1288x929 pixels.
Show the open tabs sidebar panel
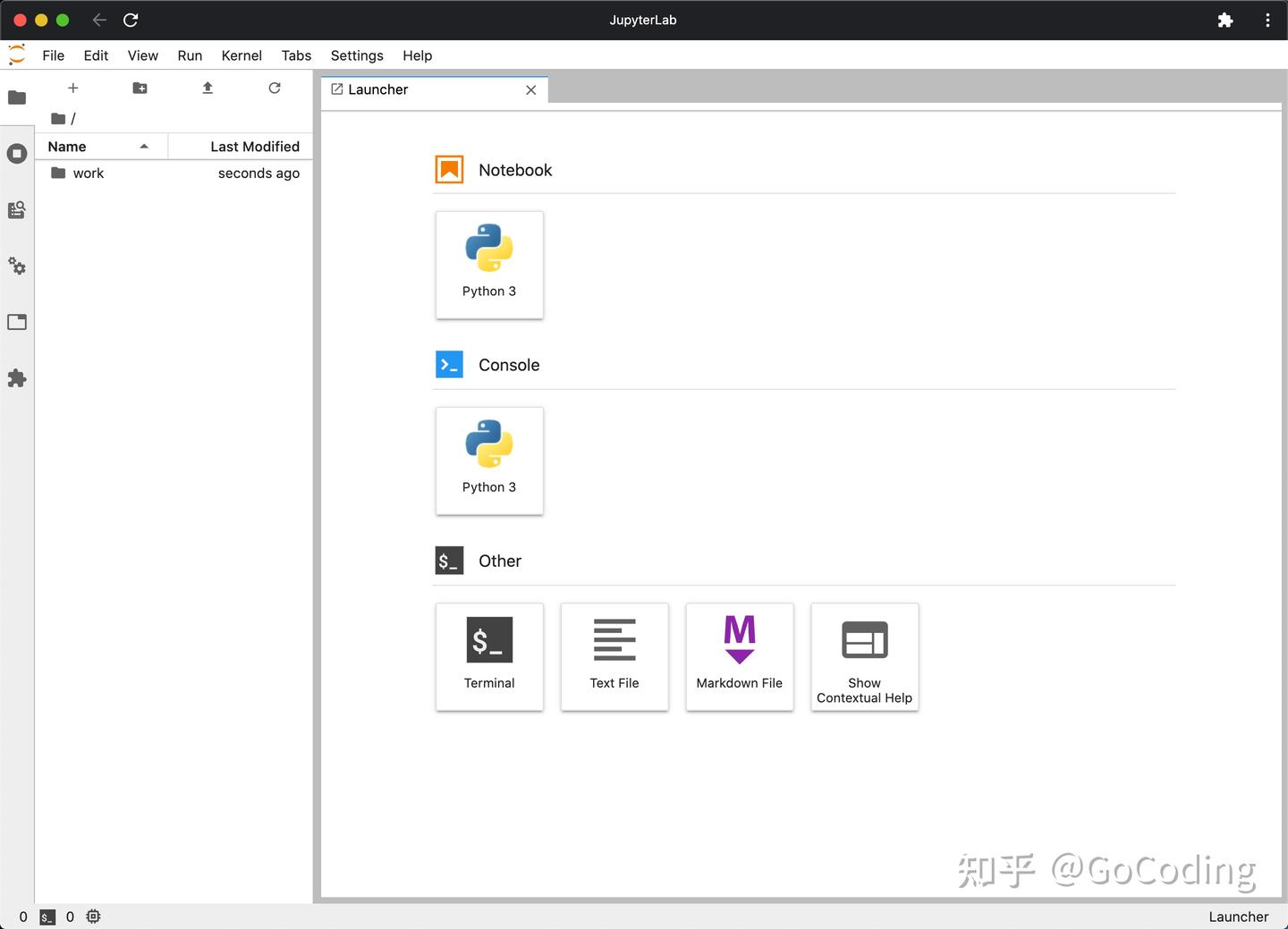point(17,322)
